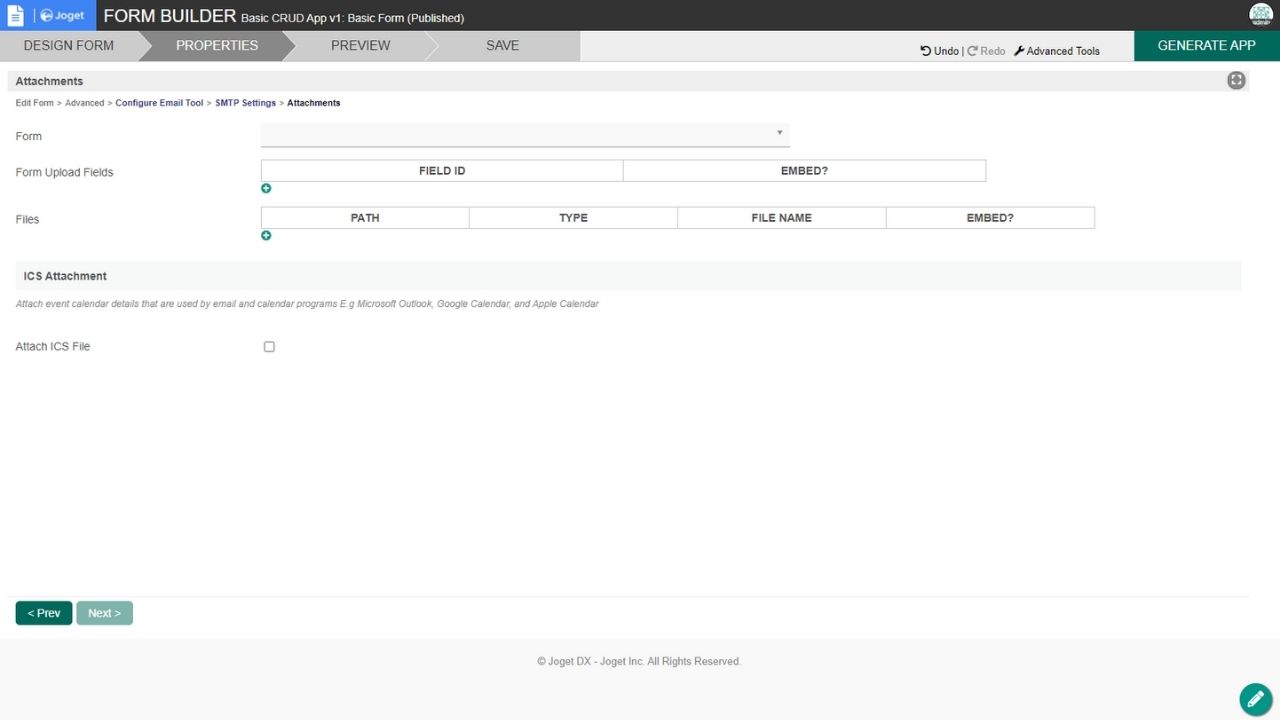Click Undo in the toolbar

click(939, 51)
